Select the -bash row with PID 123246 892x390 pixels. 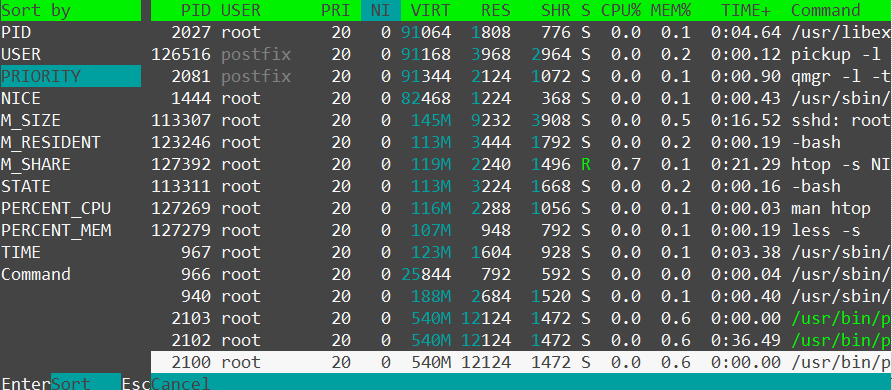pyautogui.click(x=521, y=142)
